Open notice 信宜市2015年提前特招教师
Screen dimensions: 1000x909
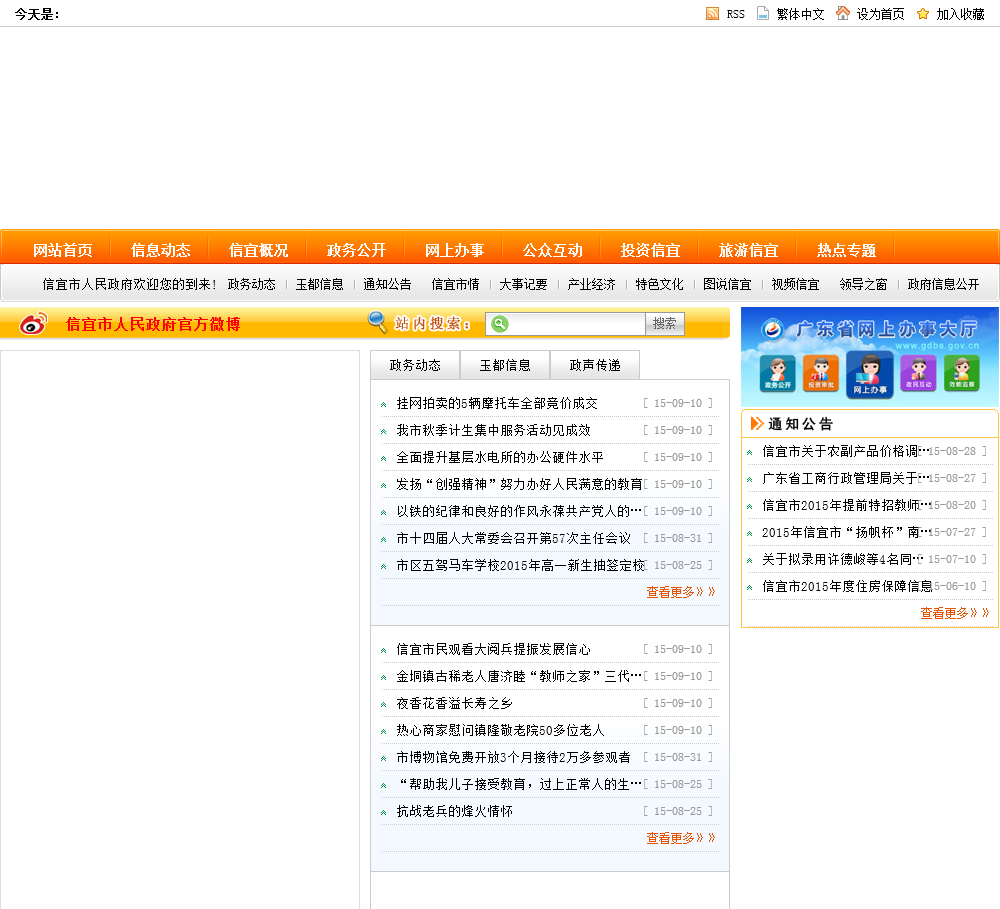tap(846, 505)
